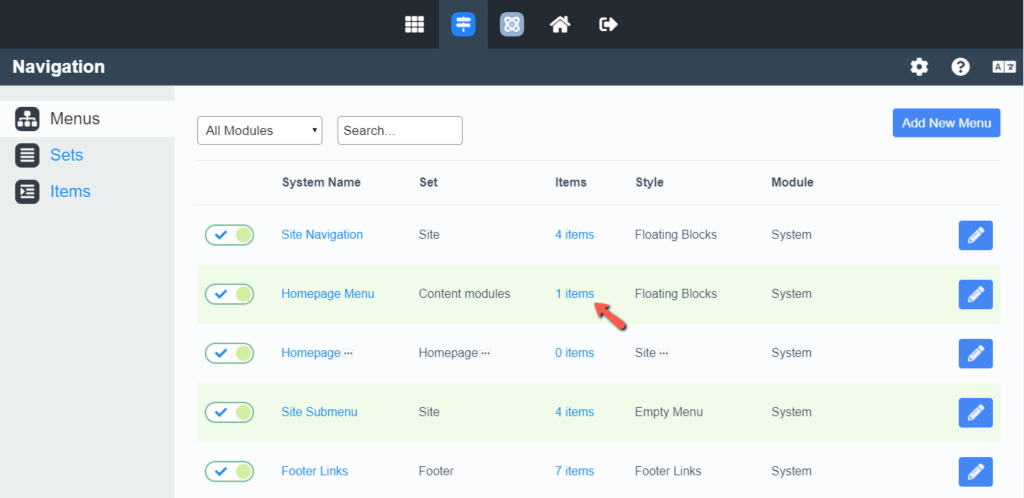Open the 1 items link for Homepage Menu
The height and width of the screenshot is (498, 1024).
(x=574, y=294)
